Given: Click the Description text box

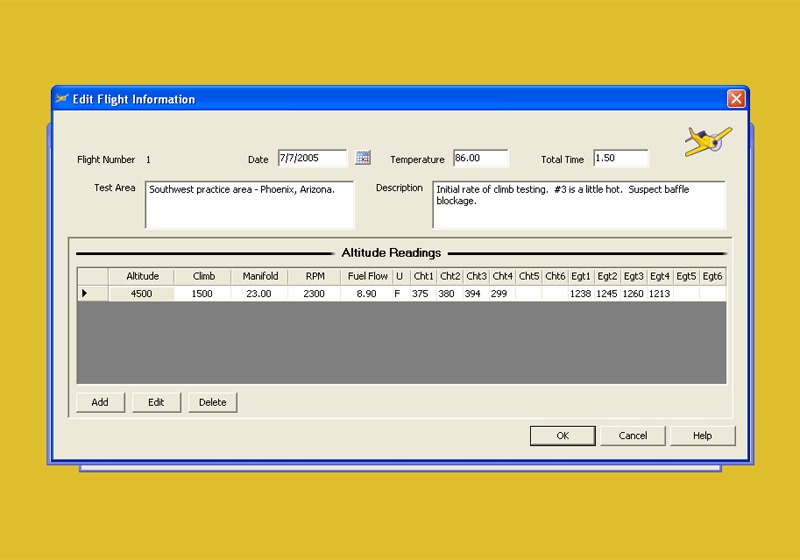Looking at the screenshot, I should 578,204.
